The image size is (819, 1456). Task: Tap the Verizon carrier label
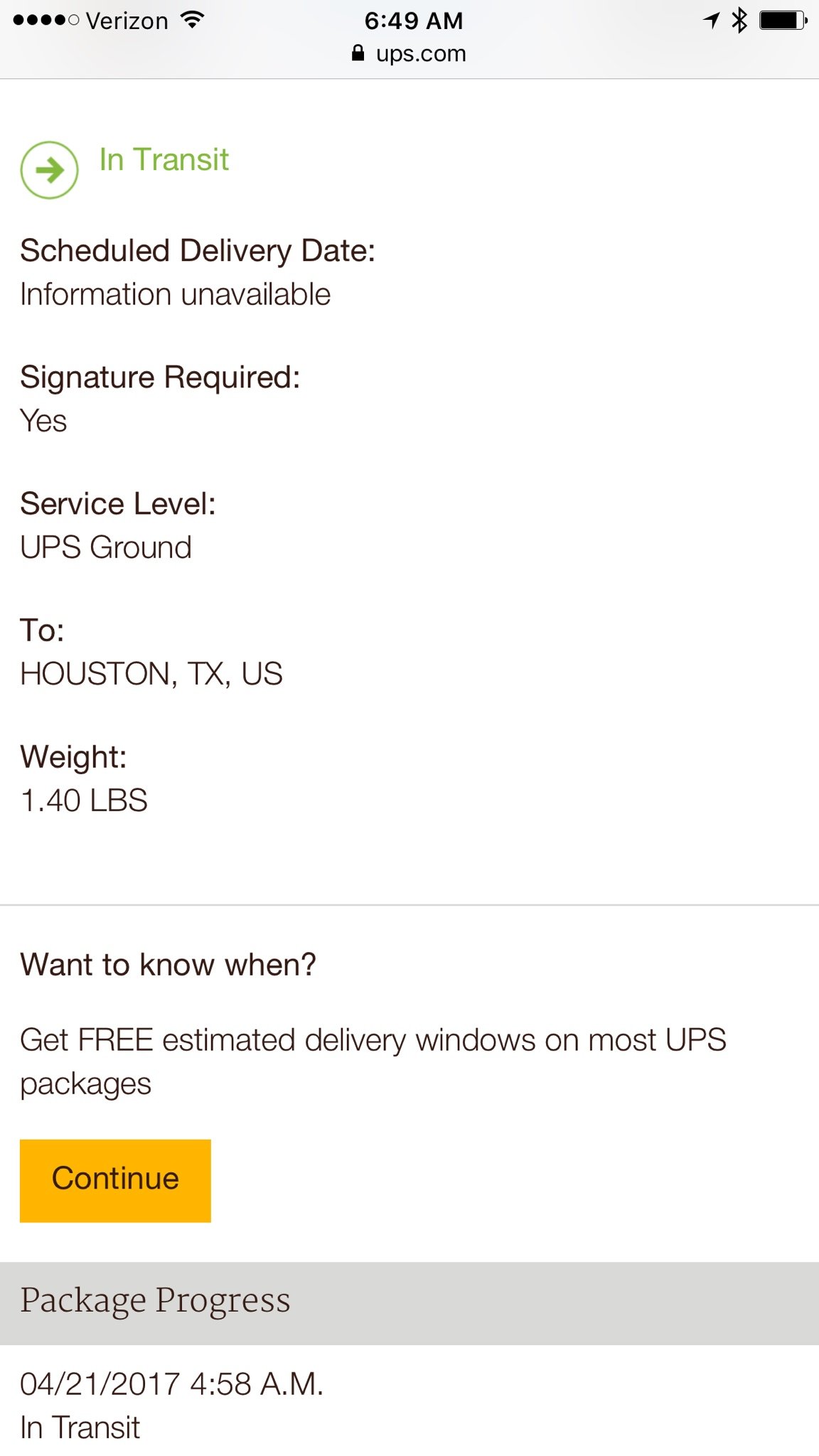[x=127, y=21]
